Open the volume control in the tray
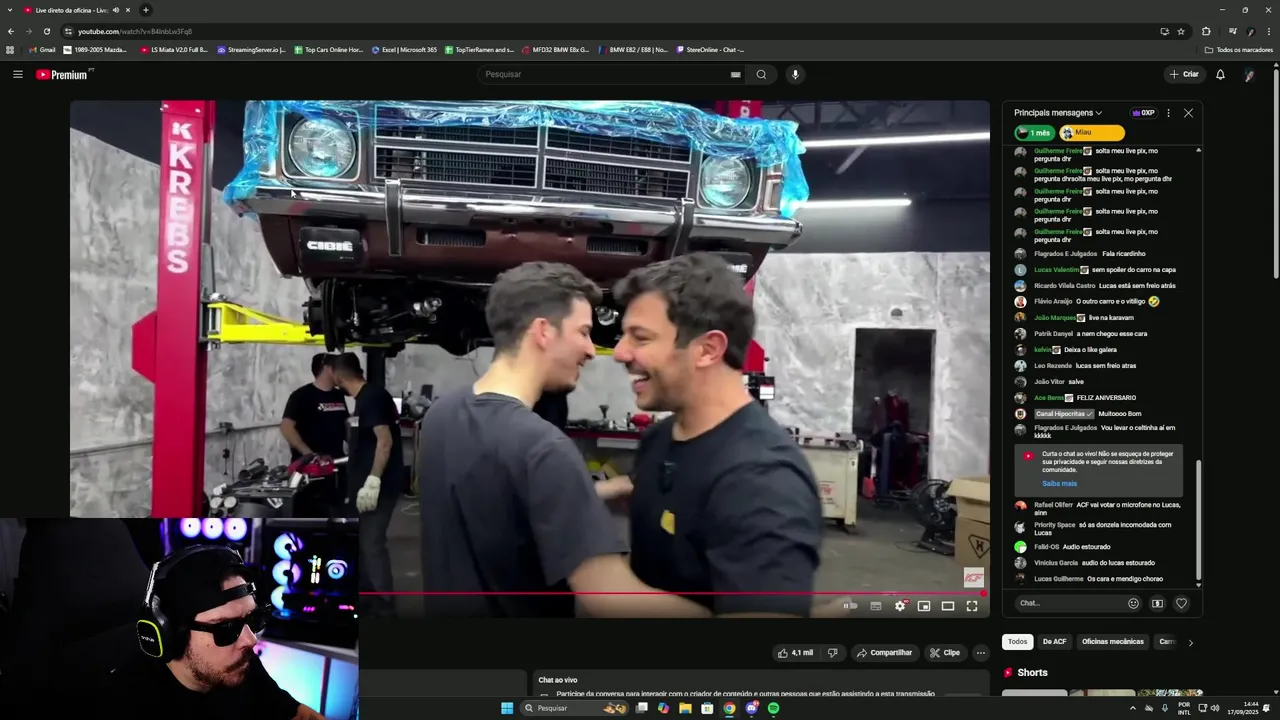1280x720 pixels. [x=1214, y=708]
